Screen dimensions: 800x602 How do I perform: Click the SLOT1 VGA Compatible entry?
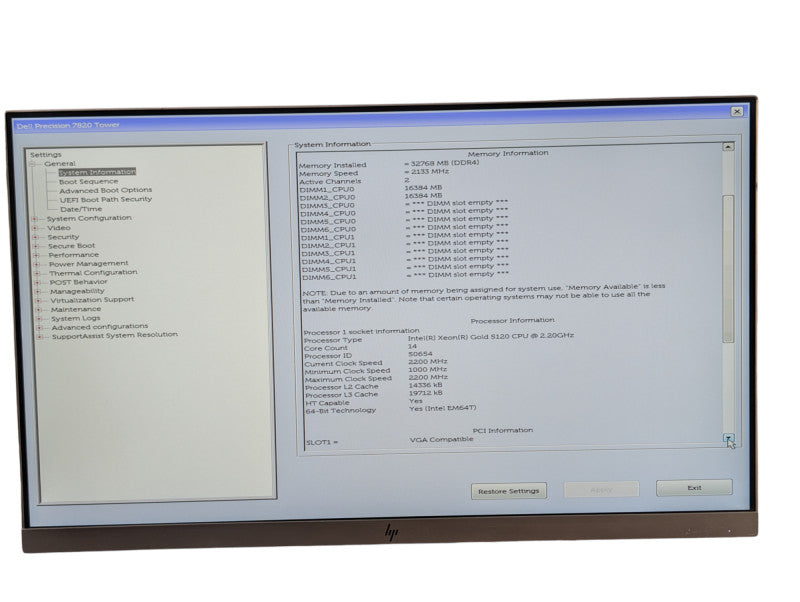click(442, 439)
